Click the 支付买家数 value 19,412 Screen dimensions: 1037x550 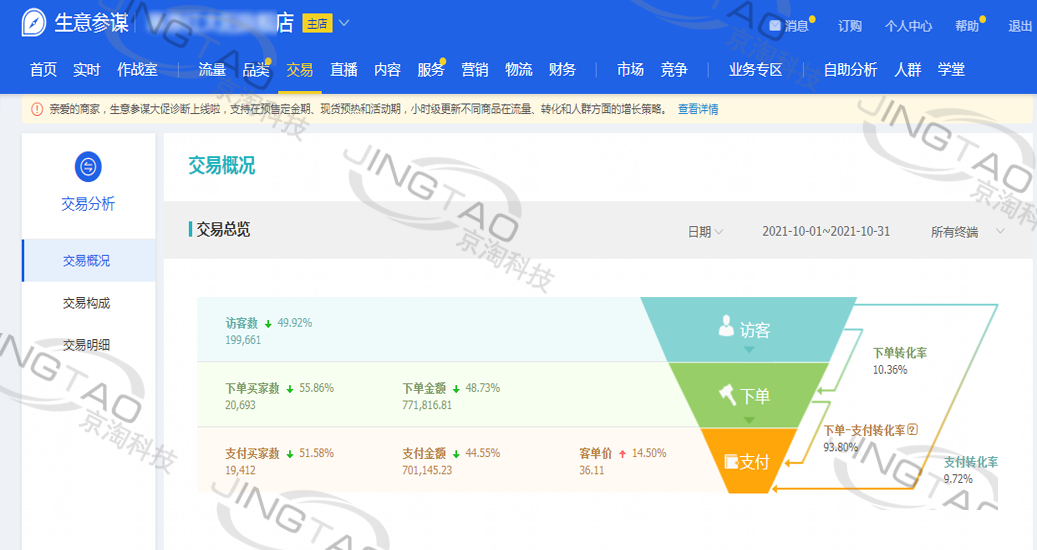pyautogui.click(x=240, y=470)
